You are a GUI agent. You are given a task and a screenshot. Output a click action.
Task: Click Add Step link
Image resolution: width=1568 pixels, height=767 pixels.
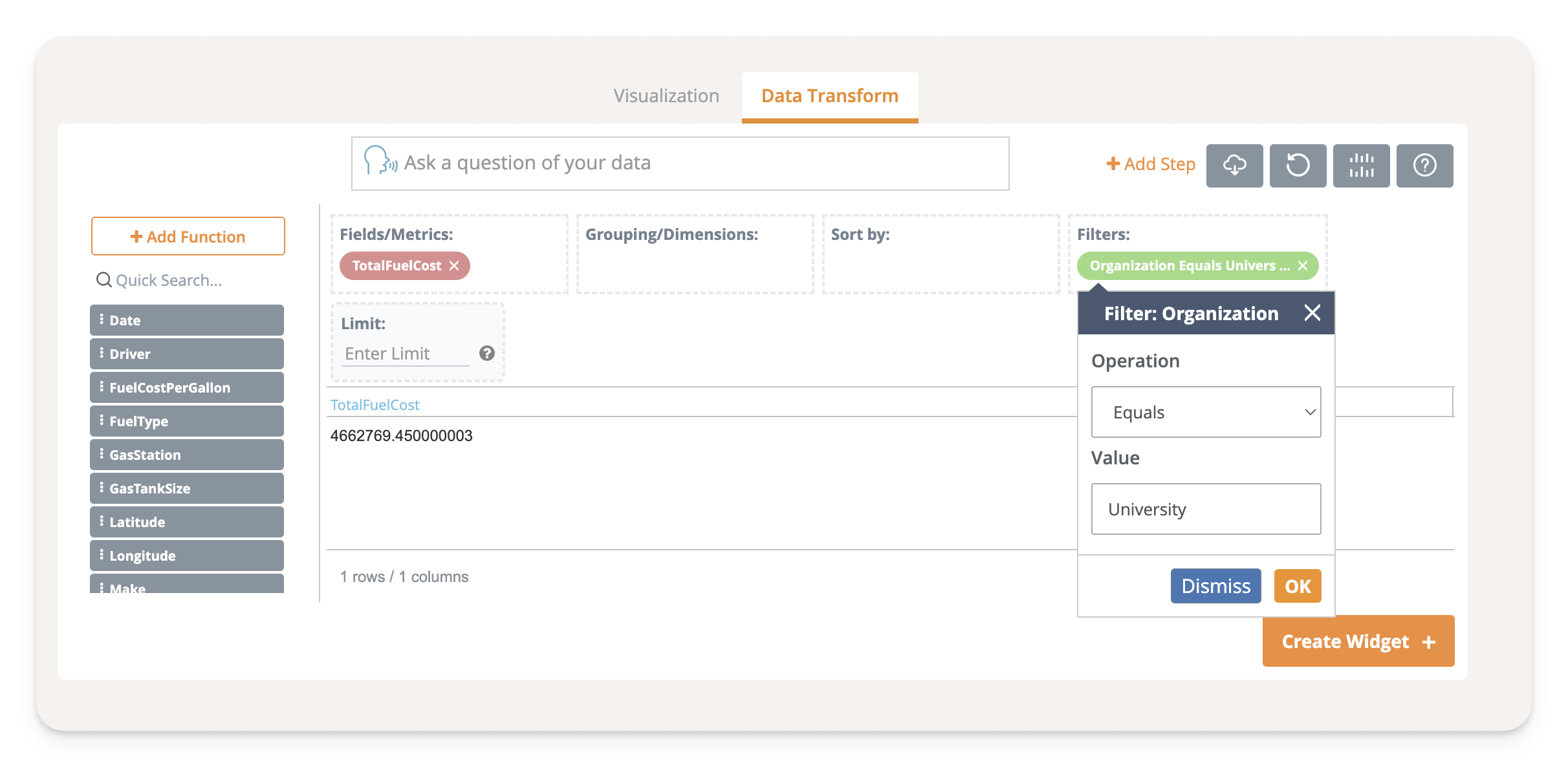click(x=1151, y=164)
